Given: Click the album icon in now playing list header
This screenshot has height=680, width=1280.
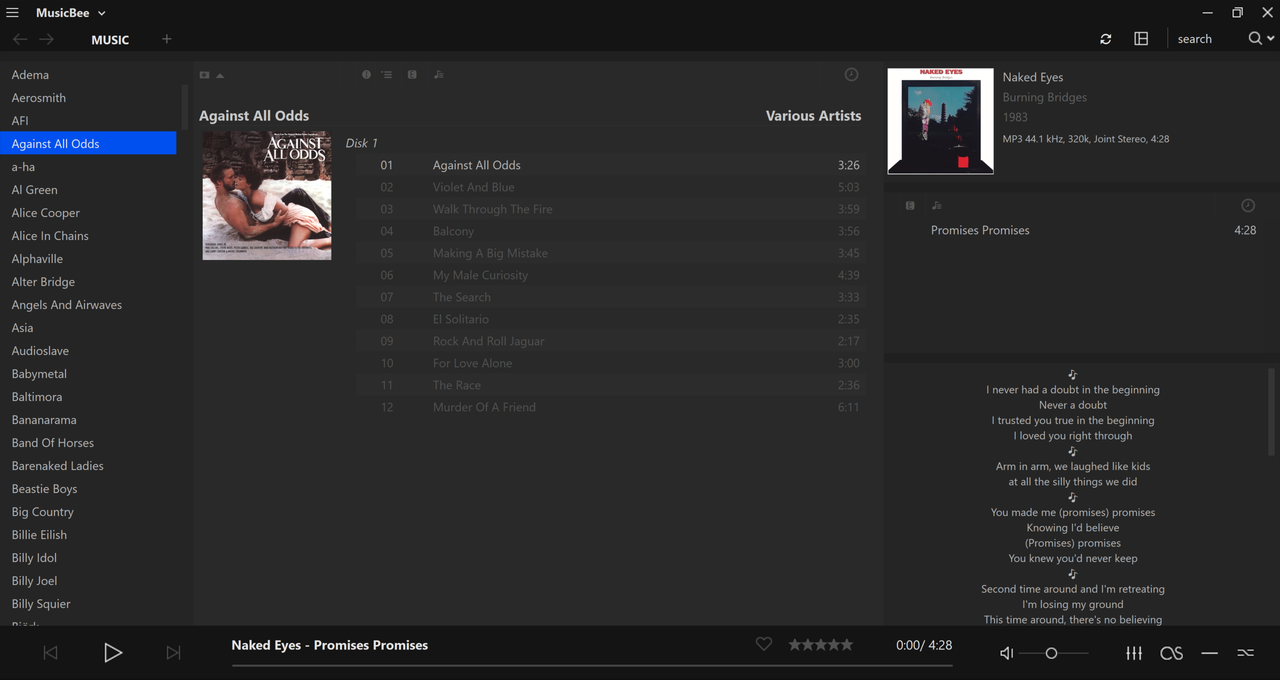Looking at the screenshot, I should pos(910,205).
